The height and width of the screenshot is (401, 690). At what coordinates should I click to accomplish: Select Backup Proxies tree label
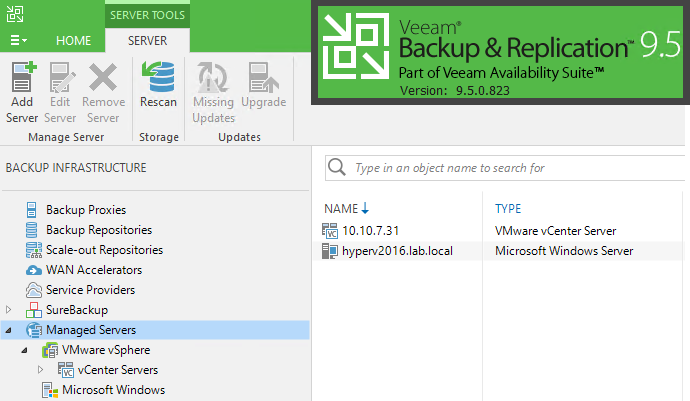86,210
